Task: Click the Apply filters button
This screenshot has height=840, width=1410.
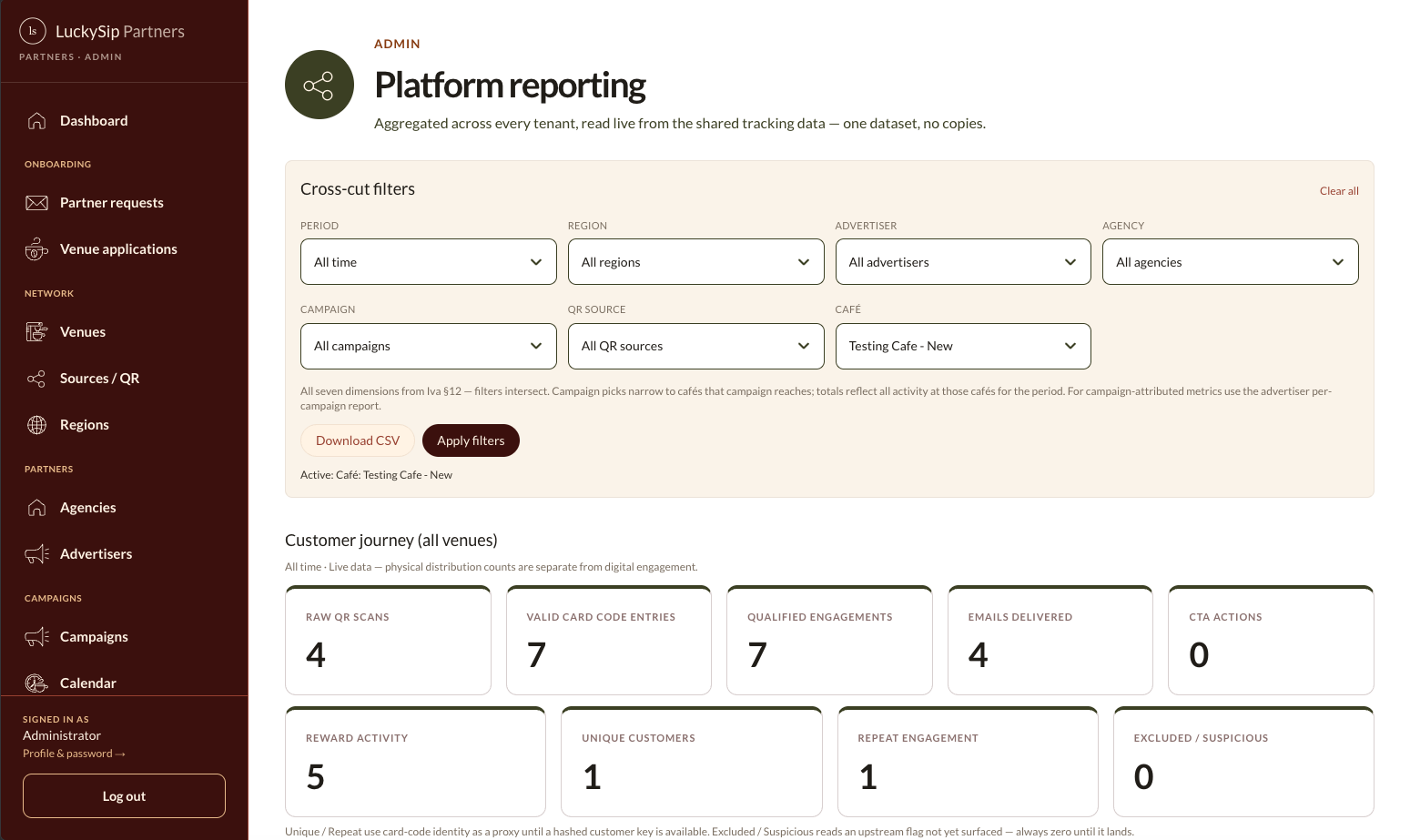Action: point(471,440)
